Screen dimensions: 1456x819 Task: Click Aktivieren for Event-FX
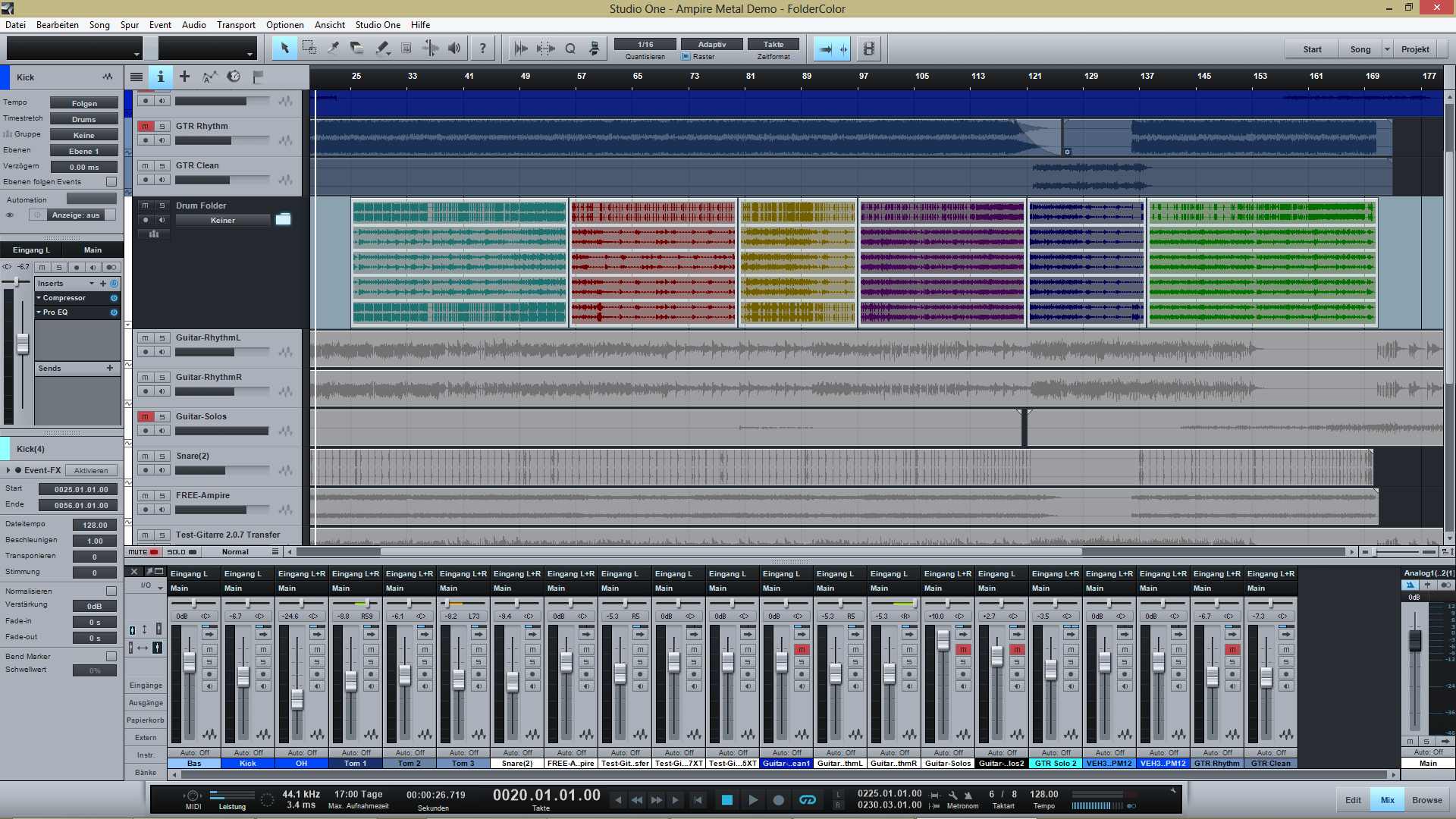point(91,470)
